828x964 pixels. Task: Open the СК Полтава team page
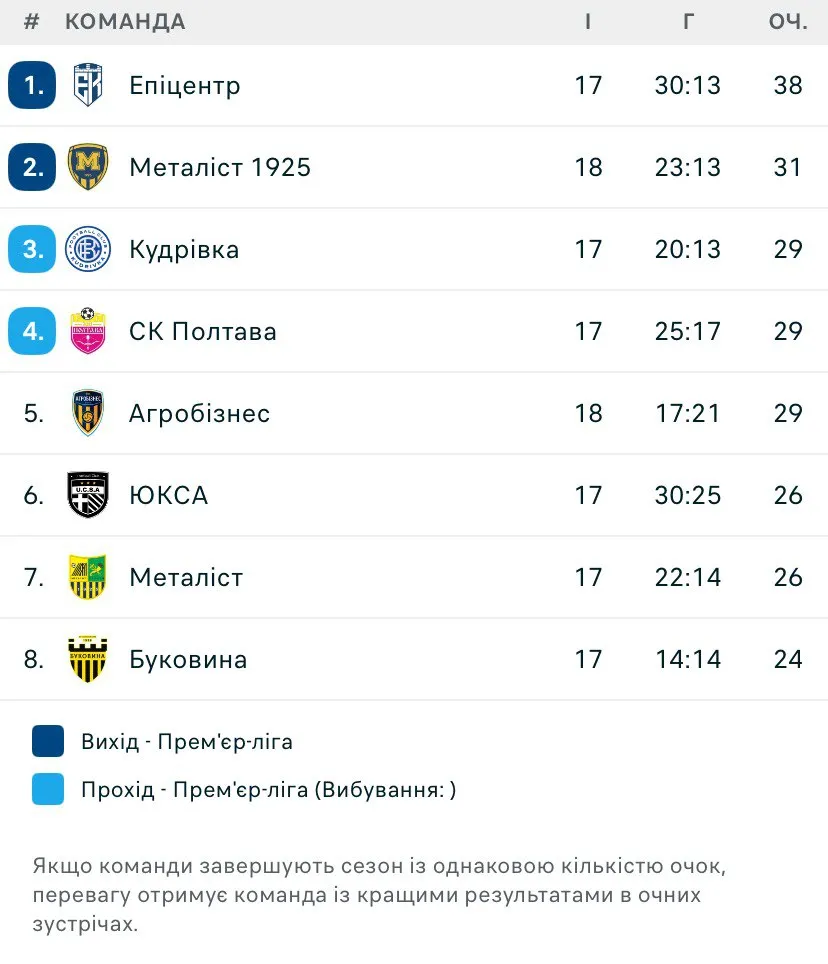(203, 331)
